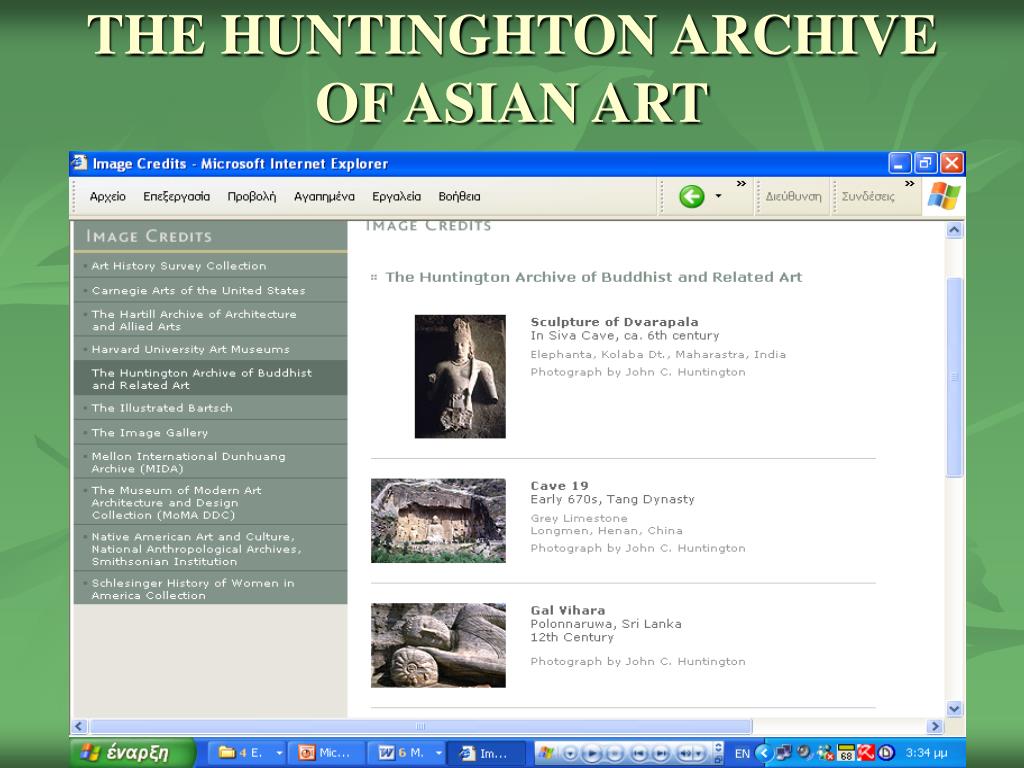Click media player previous track button
The height and width of the screenshot is (768, 1024).
(x=639, y=753)
